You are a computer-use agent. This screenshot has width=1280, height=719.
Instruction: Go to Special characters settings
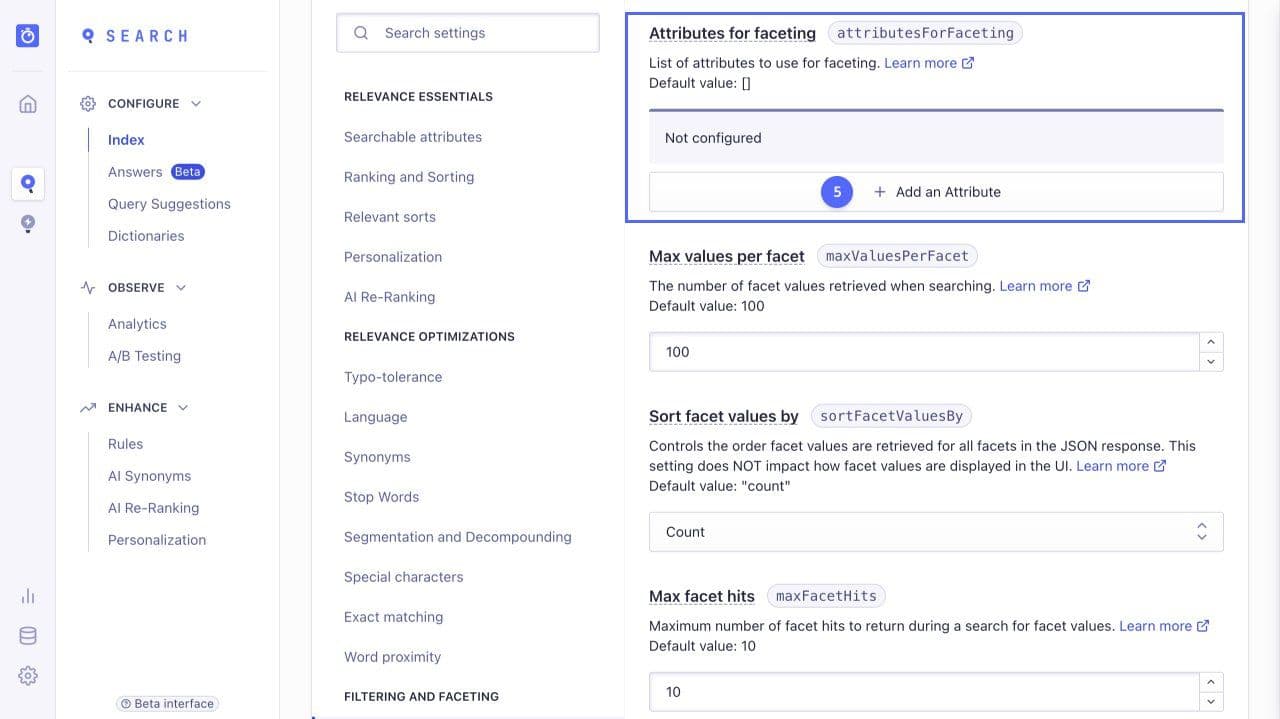403,577
